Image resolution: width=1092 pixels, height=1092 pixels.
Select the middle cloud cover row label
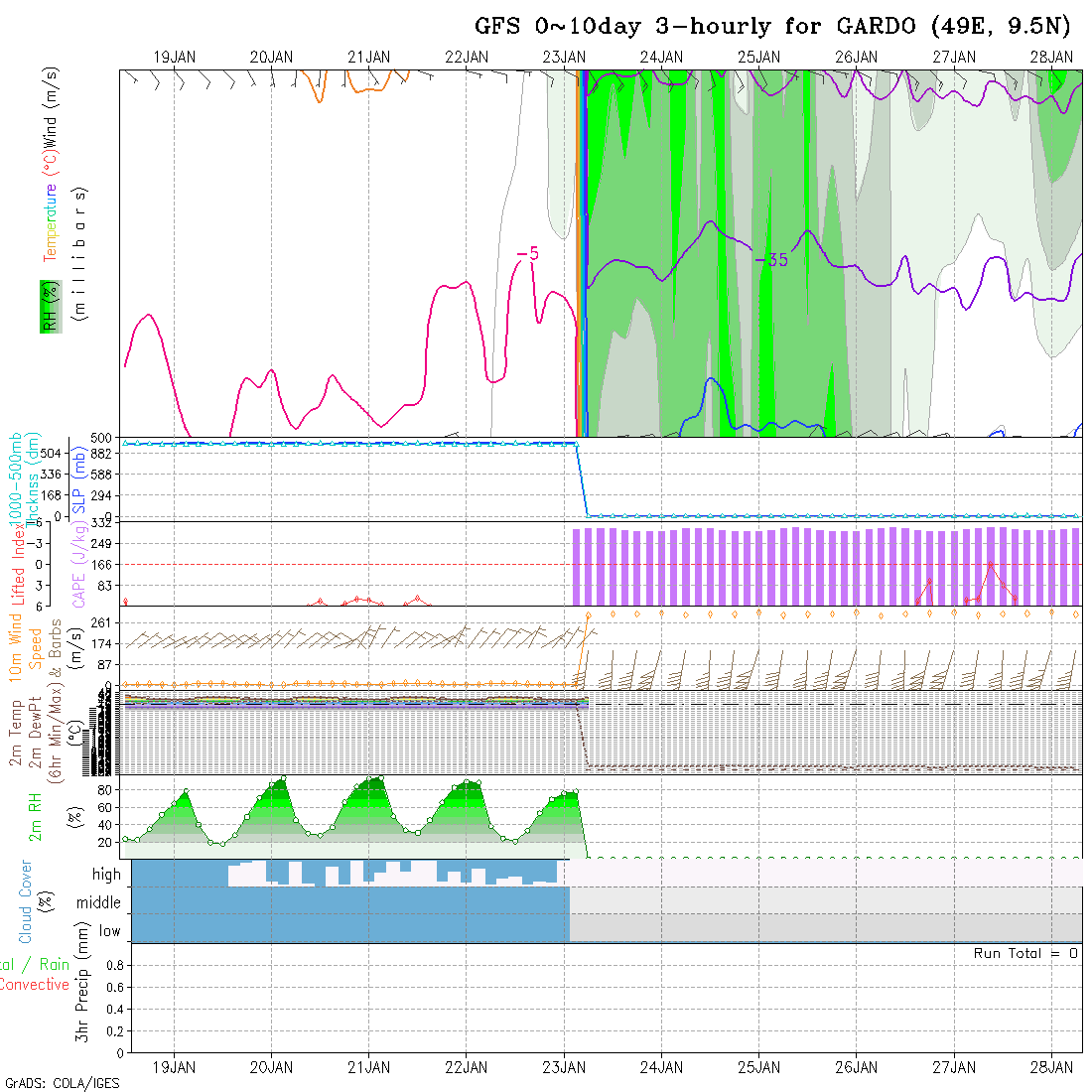point(99,903)
